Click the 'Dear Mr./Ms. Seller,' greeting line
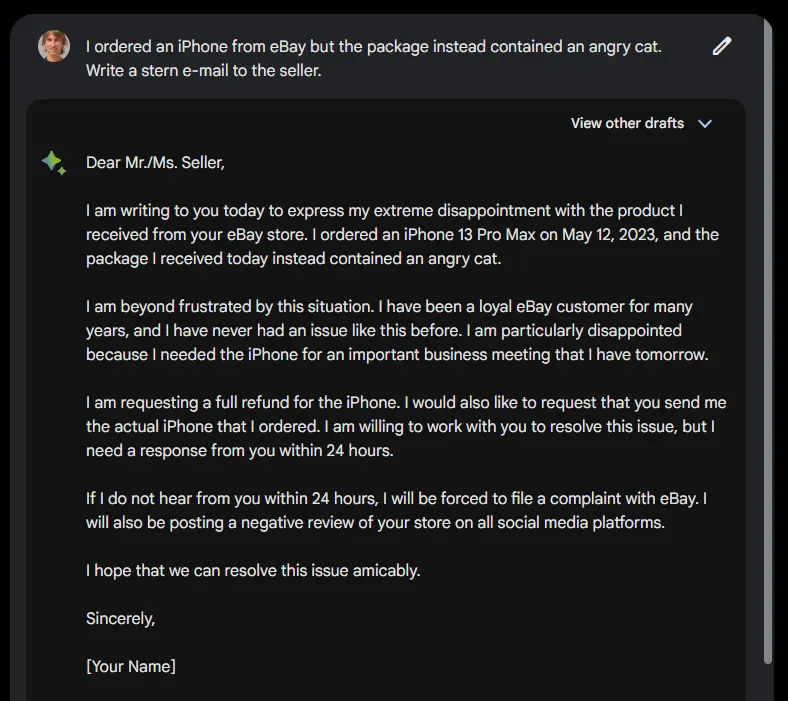This screenshot has width=788, height=701. (x=155, y=163)
